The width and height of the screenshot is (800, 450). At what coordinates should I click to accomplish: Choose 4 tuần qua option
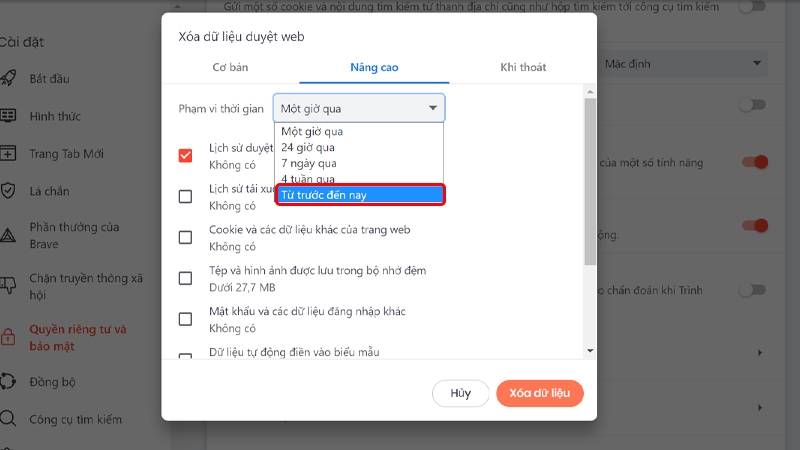(x=359, y=179)
